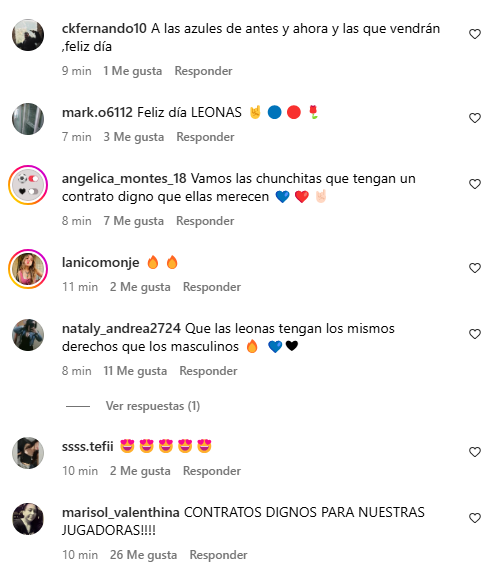
Task: Heart nataly_andrea2724's comment
Action: click(x=475, y=334)
